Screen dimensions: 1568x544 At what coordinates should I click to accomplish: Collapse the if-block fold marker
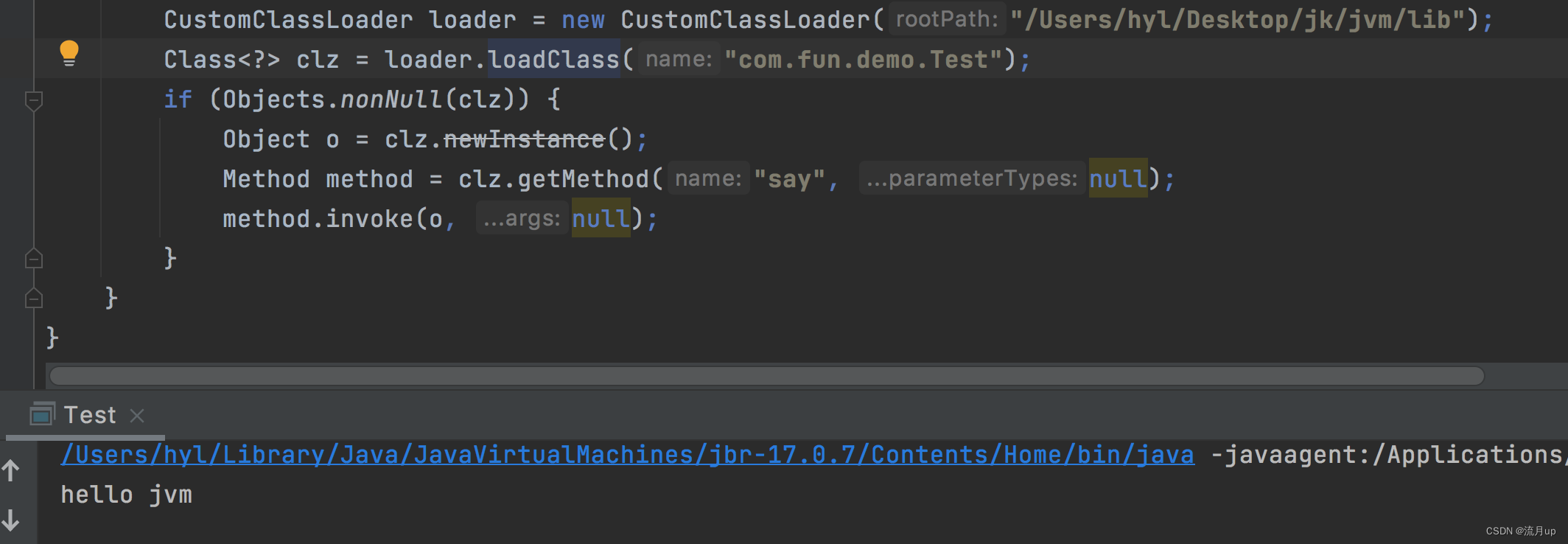(34, 100)
